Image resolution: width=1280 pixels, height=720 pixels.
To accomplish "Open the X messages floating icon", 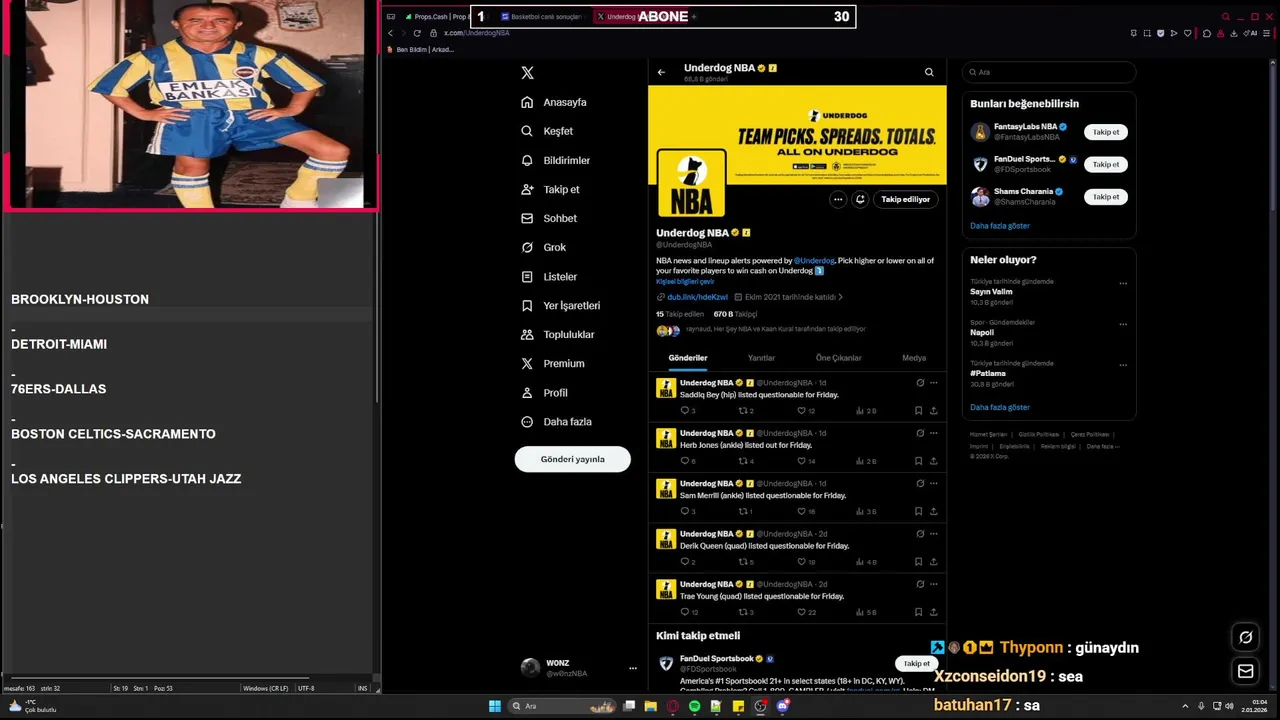I will [1245, 671].
